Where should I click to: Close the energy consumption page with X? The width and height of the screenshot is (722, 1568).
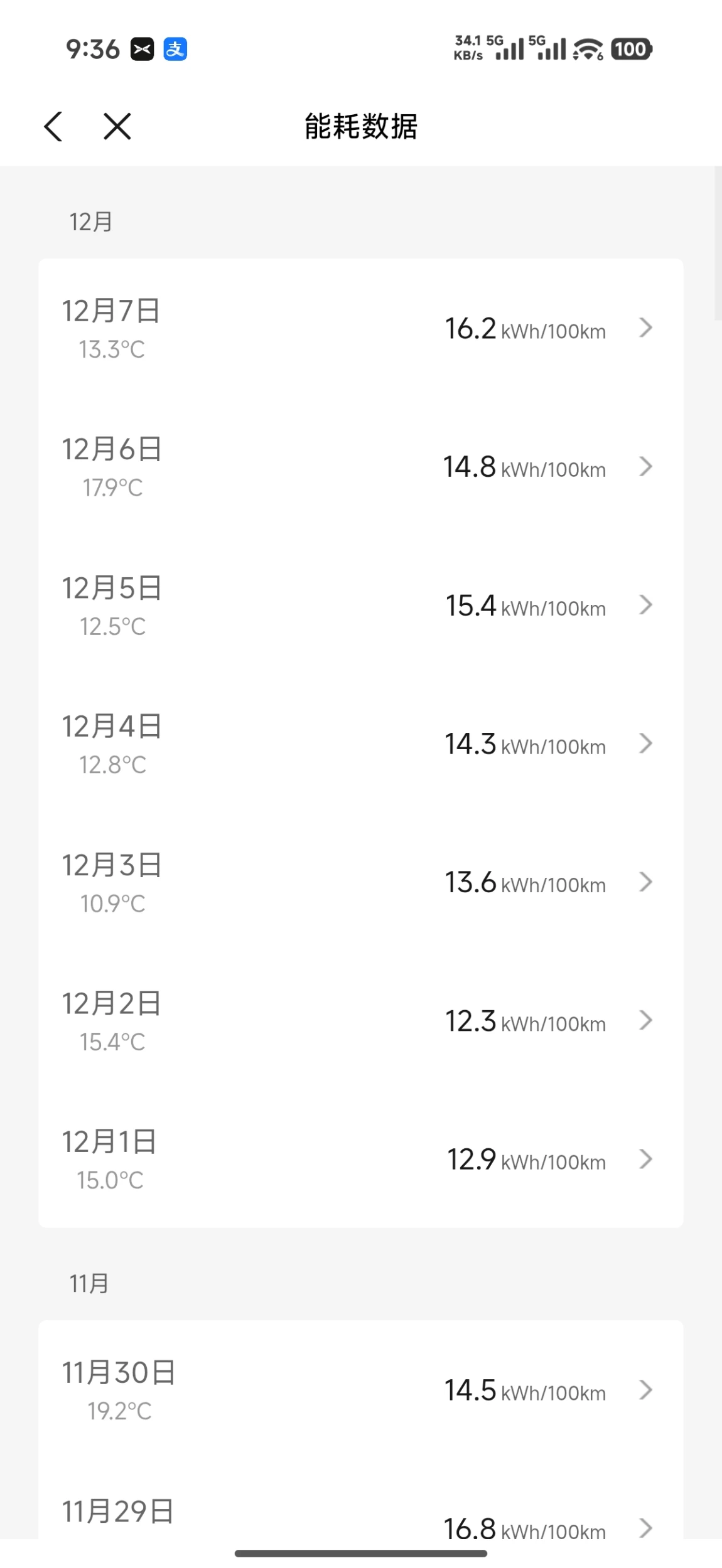117,127
